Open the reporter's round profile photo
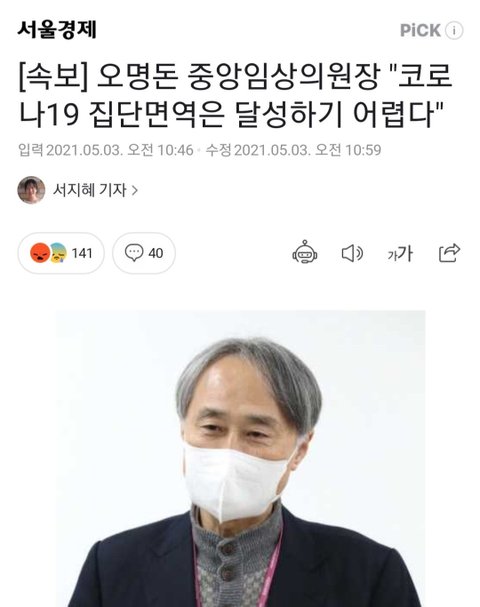Image resolution: width=480 pixels, height=607 pixels. (31, 190)
